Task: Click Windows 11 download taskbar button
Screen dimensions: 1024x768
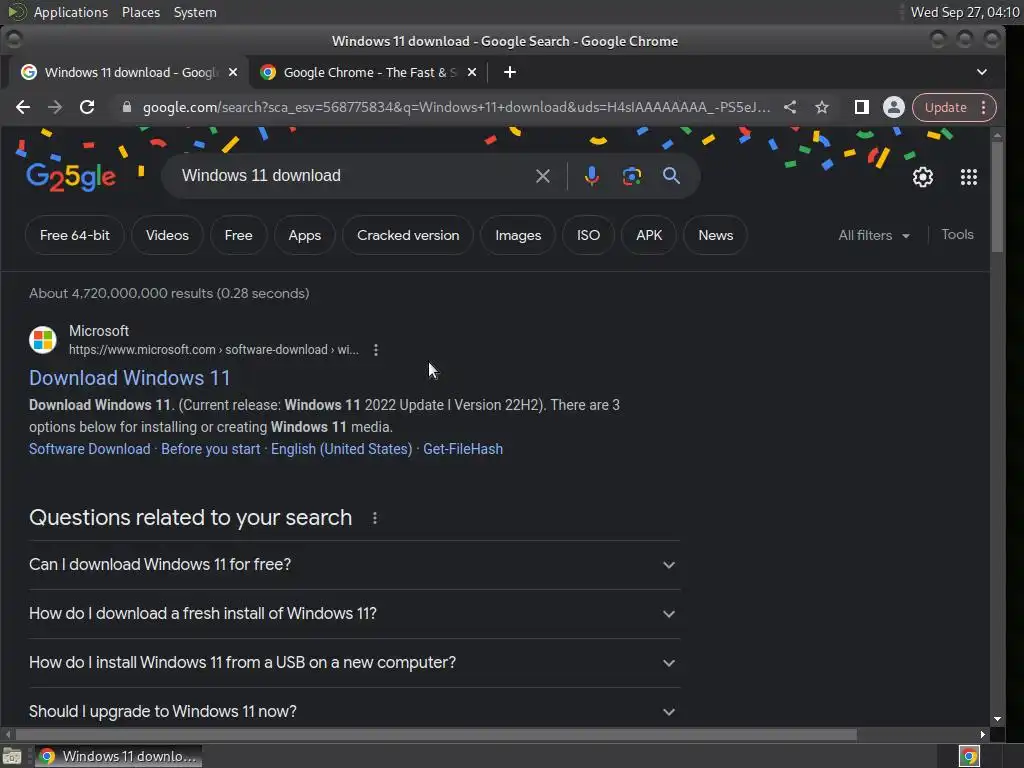Action: (118, 756)
